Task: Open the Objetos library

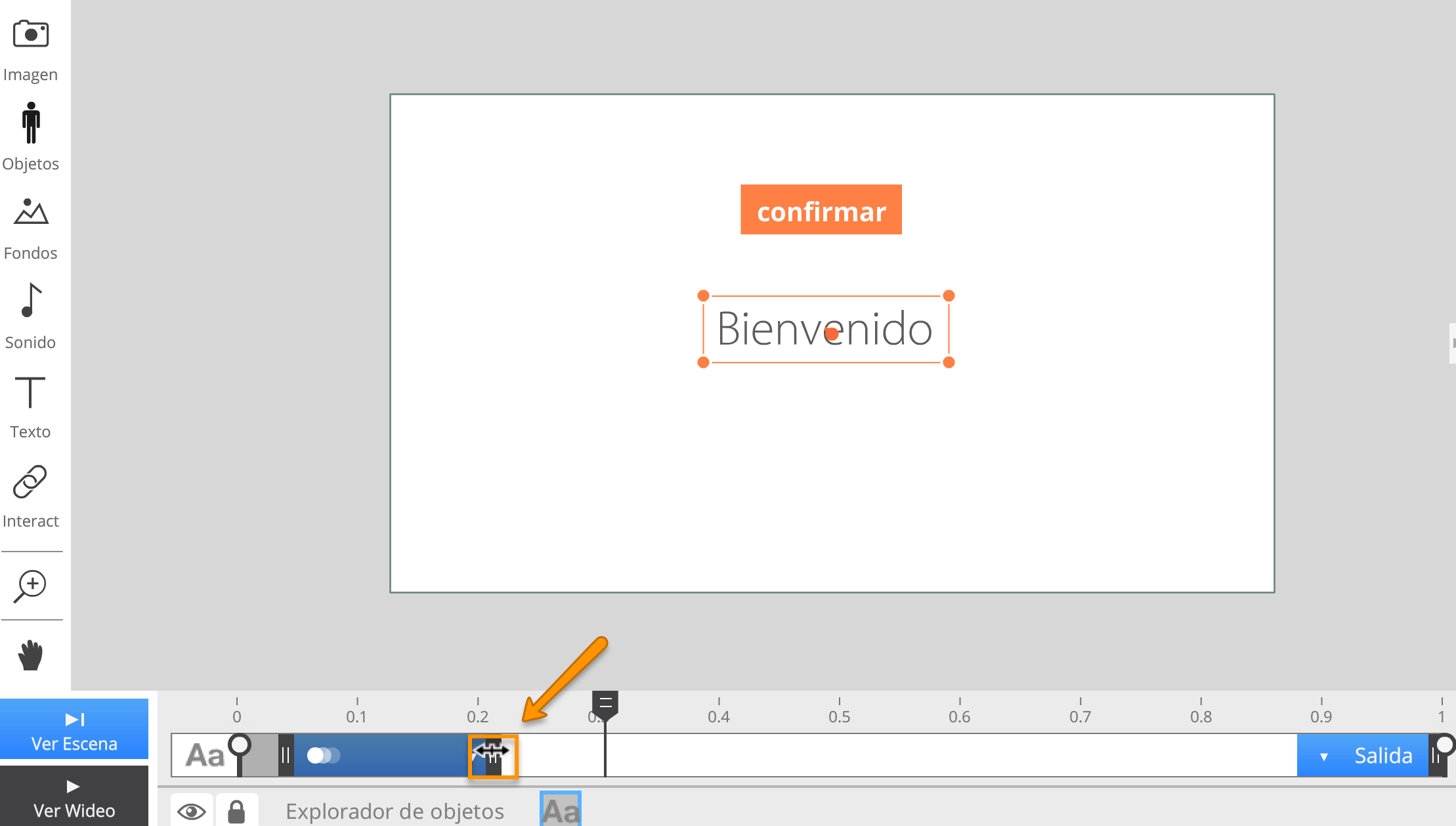Action: point(31,123)
